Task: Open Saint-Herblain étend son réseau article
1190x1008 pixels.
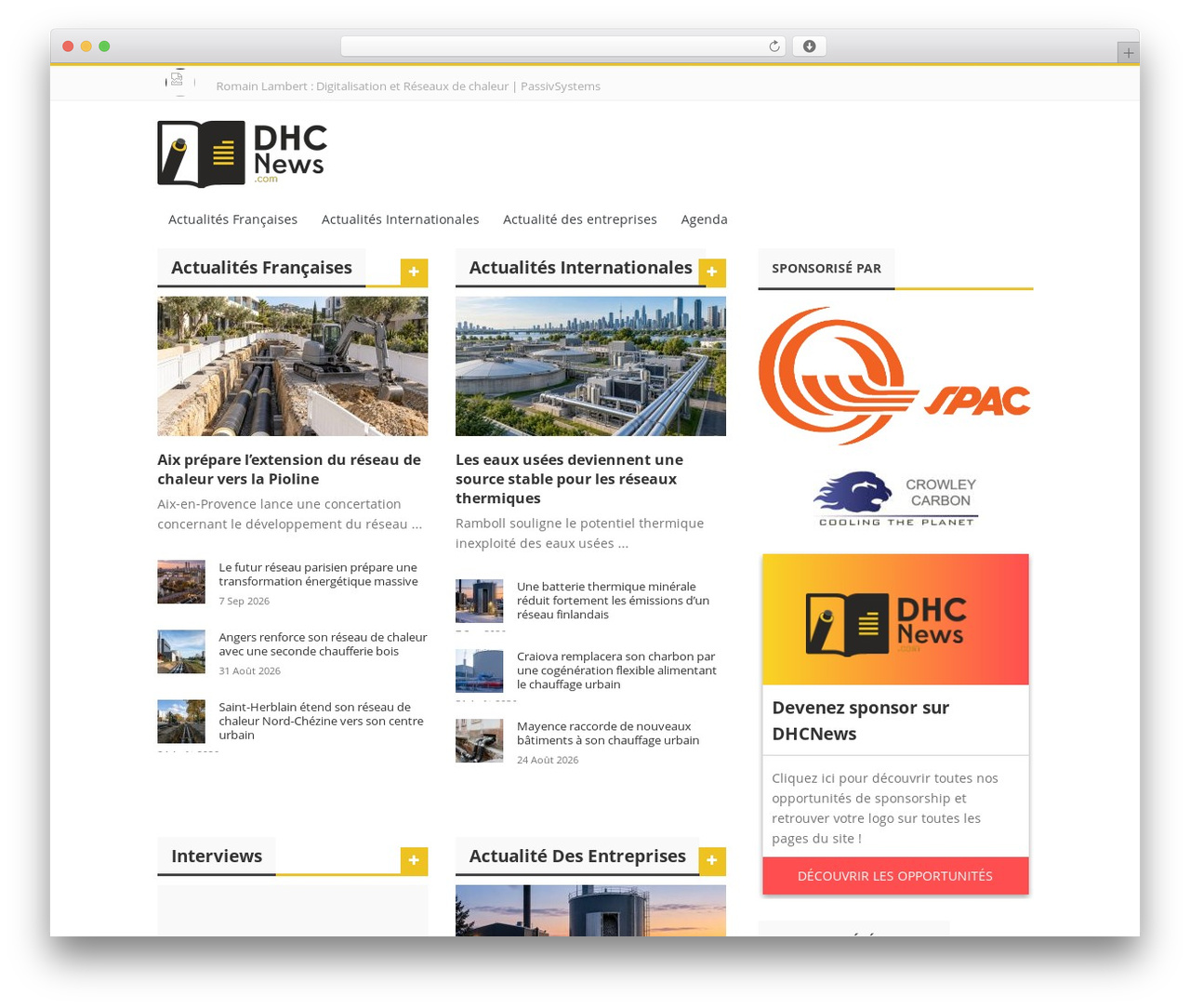Action: 321,721
